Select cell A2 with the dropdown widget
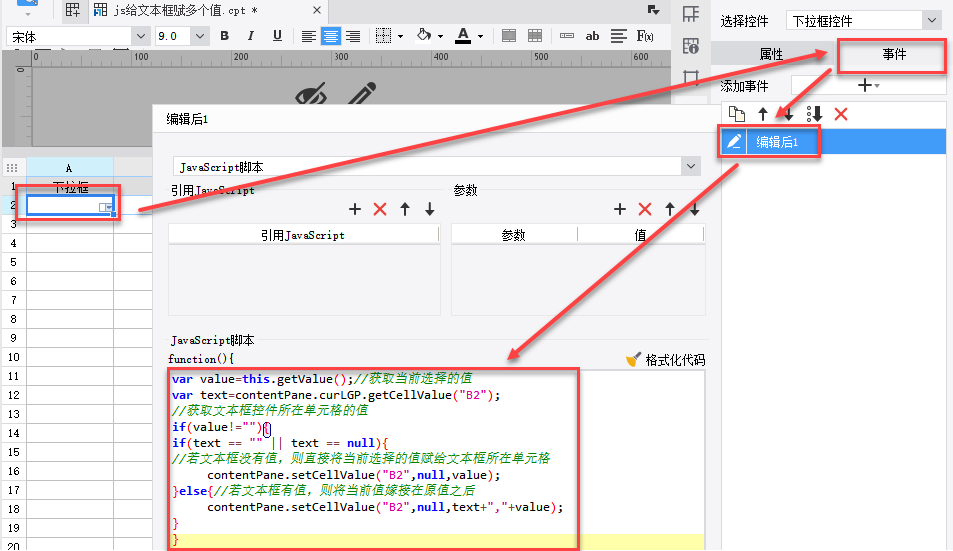953x551 pixels. [x=70, y=205]
